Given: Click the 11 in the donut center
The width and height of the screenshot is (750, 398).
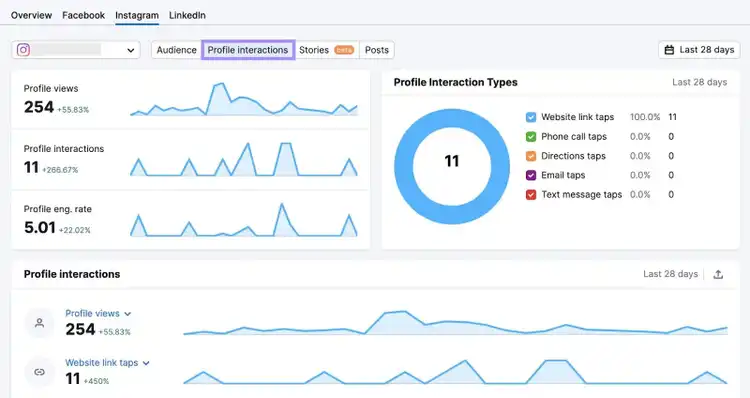Looking at the screenshot, I should (452, 161).
